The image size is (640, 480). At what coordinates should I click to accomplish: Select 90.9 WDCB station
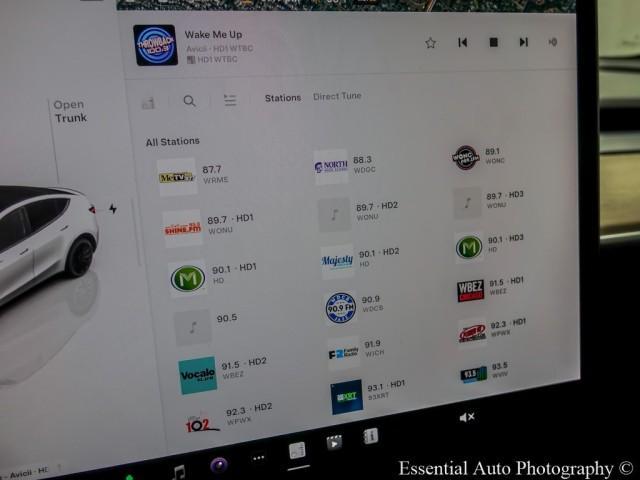[x=354, y=307]
